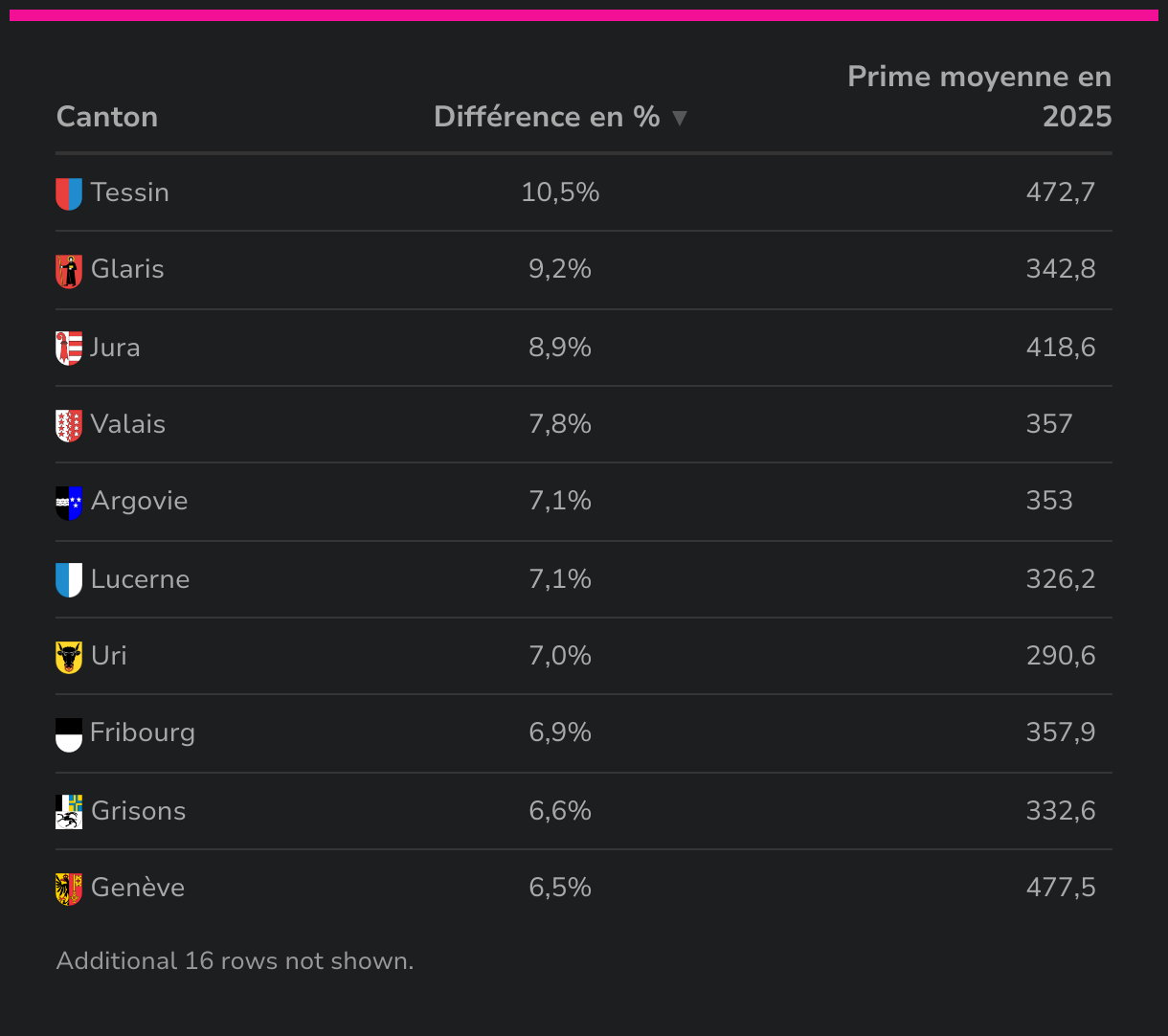This screenshot has width=1168, height=1036.
Task: Click the Tessin canton name
Action: (x=130, y=192)
